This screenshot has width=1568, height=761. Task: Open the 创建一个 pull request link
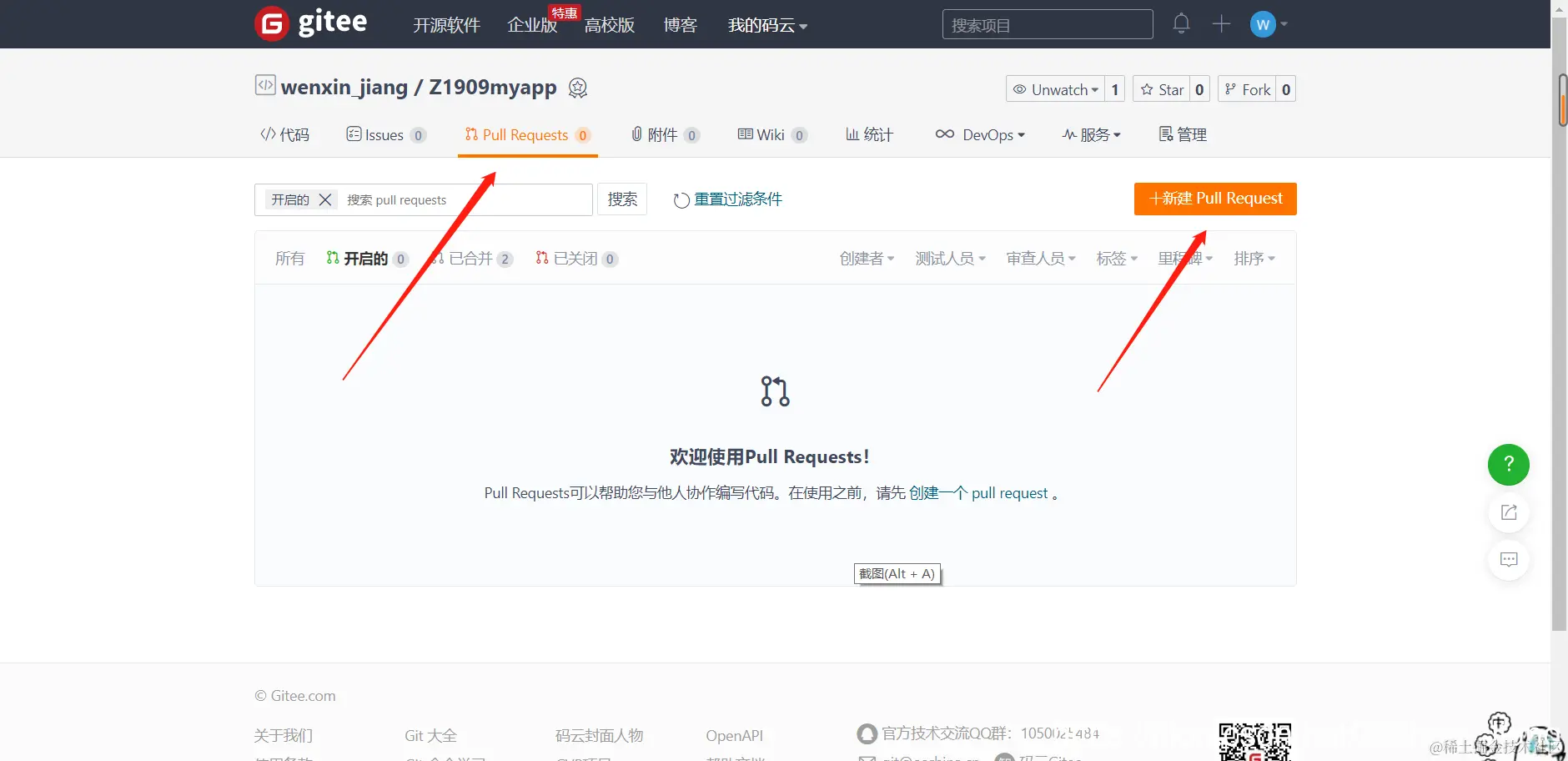[977, 493]
